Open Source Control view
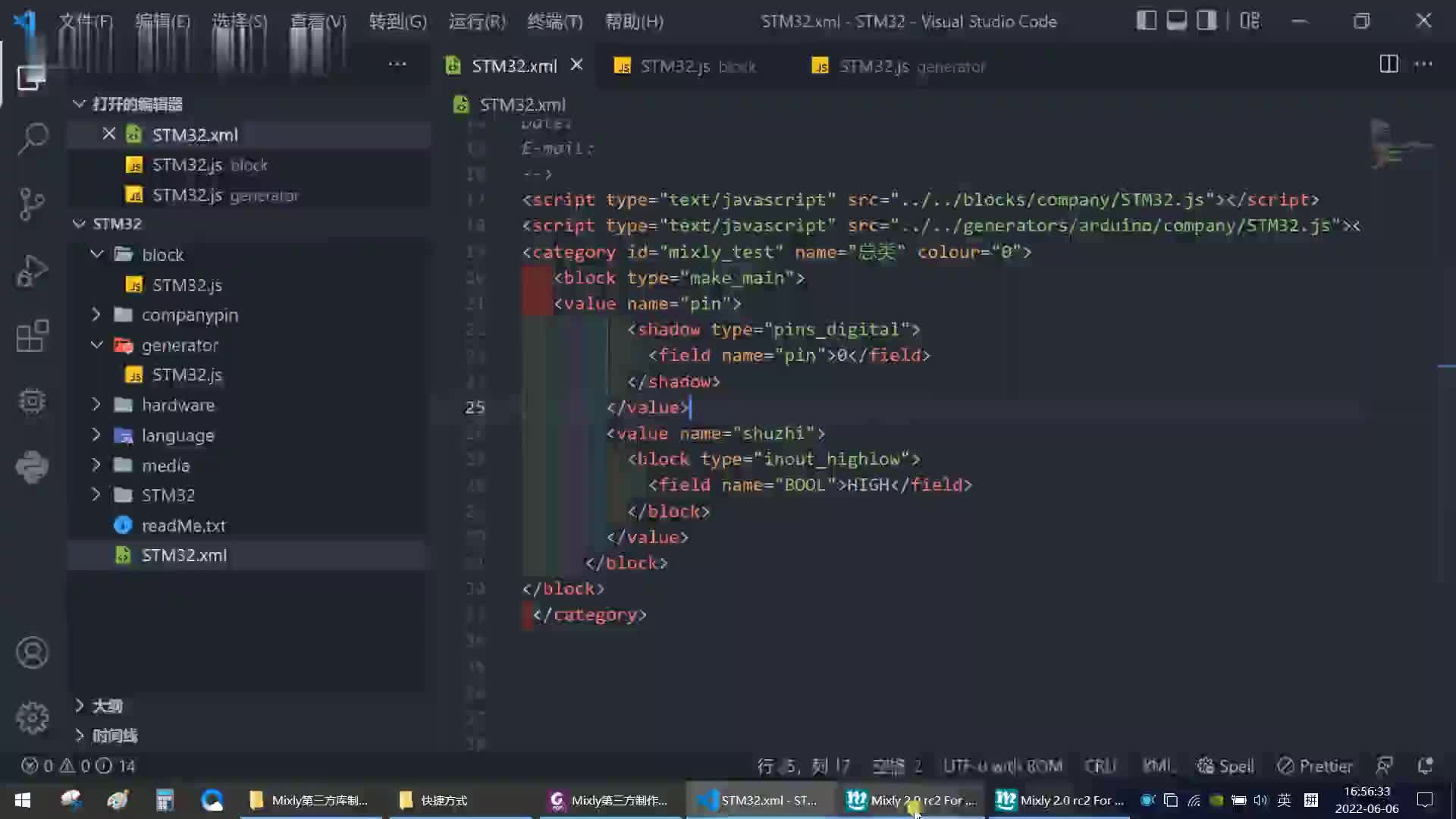The width and height of the screenshot is (1456, 819). click(32, 204)
